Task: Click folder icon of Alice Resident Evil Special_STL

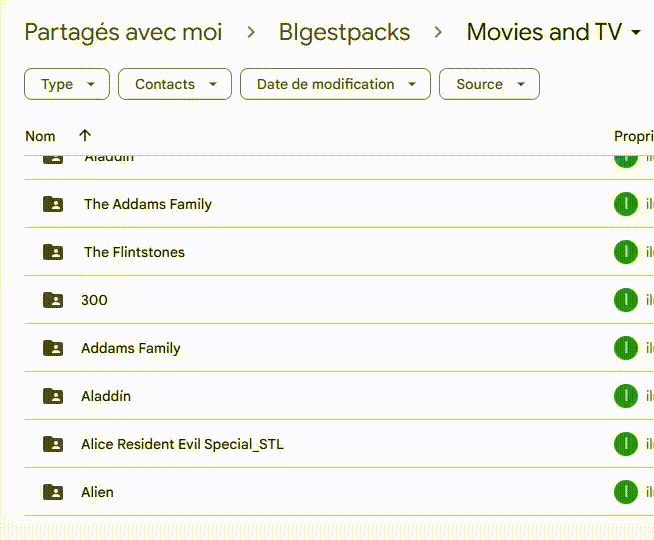Action: click(x=53, y=444)
